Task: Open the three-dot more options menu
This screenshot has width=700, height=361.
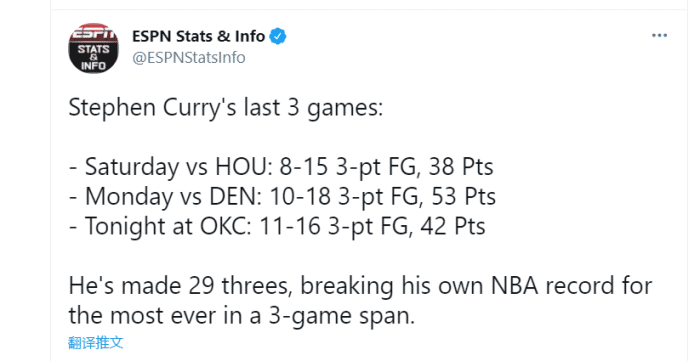Action: click(659, 35)
